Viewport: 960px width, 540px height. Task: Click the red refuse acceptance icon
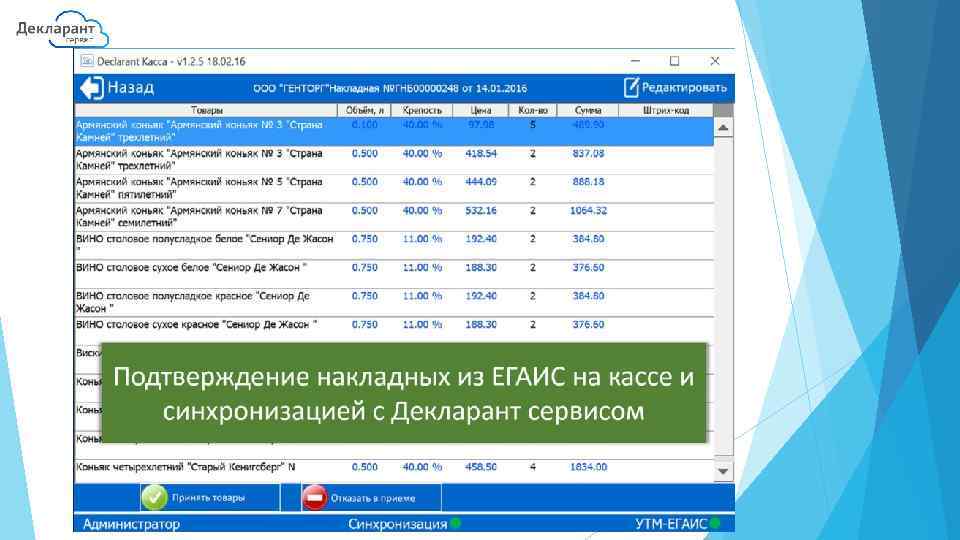tap(314, 498)
